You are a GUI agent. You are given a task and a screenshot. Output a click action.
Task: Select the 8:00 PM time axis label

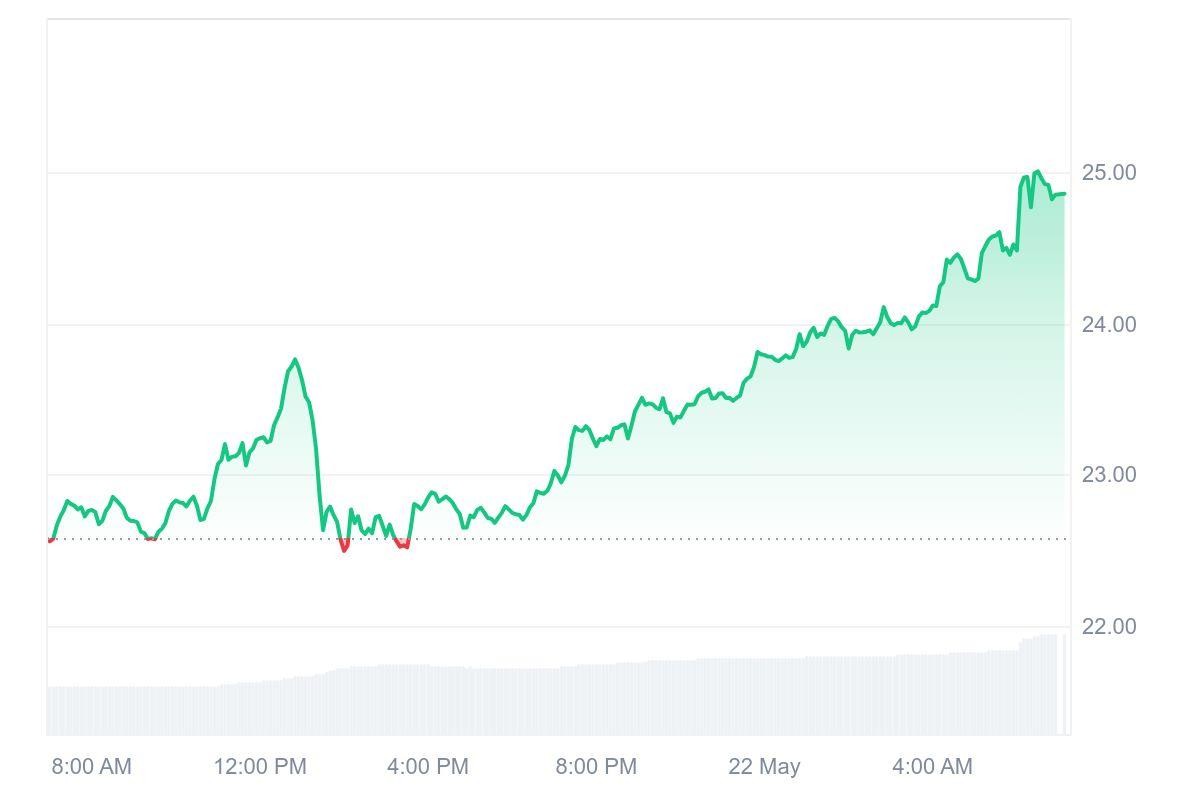[596, 767]
